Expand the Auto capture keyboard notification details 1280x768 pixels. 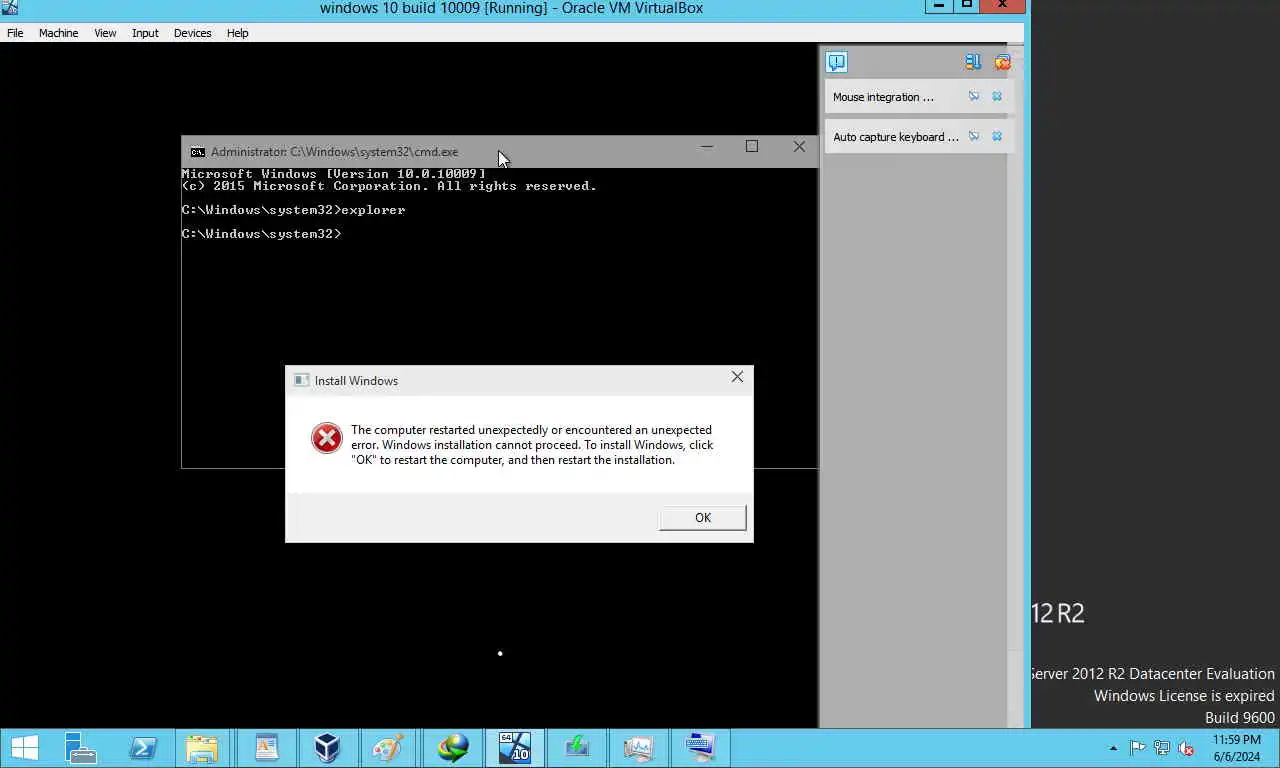(x=973, y=137)
